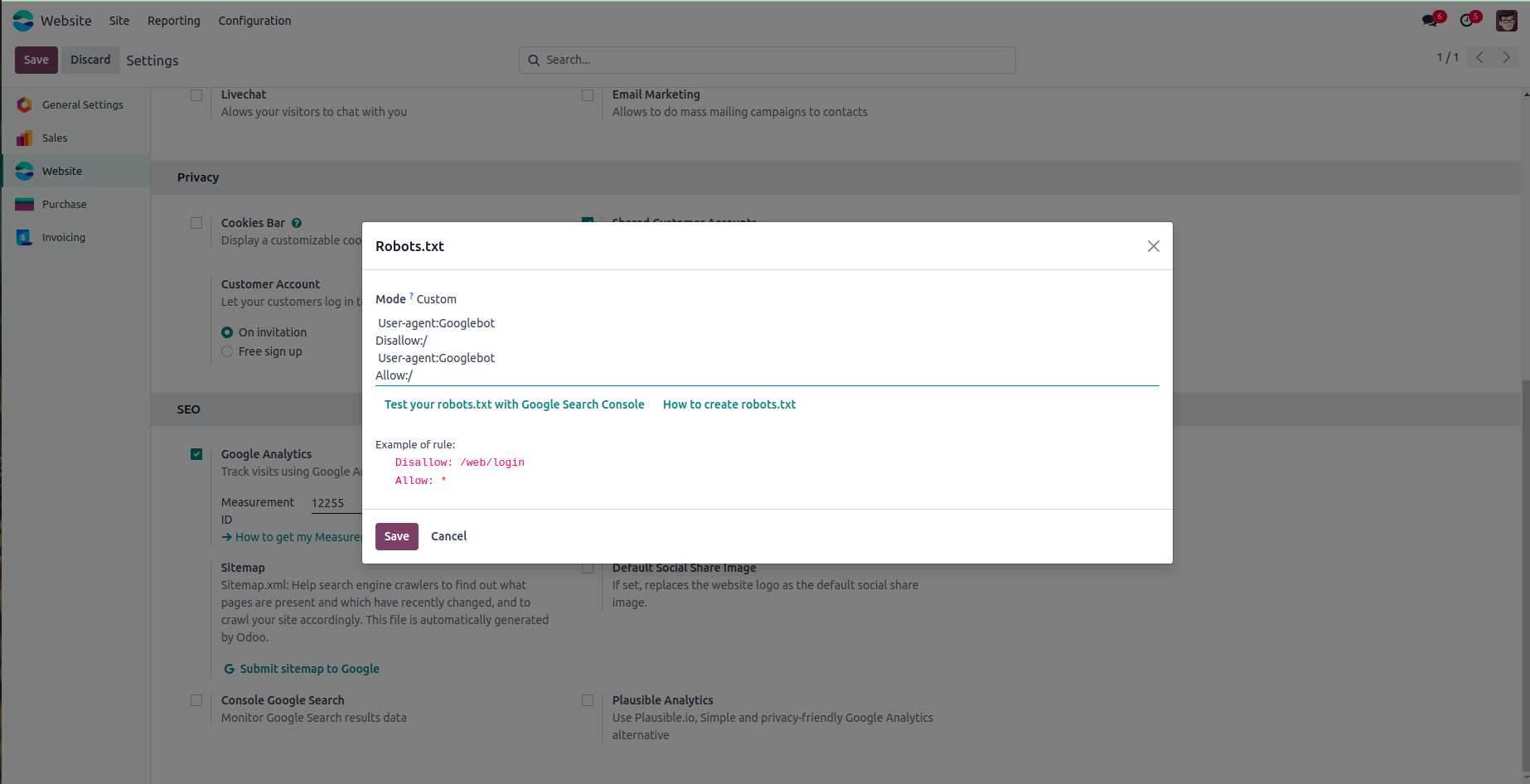Go to previous record arrow
This screenshot has width=1530, height=784.
1479,58
